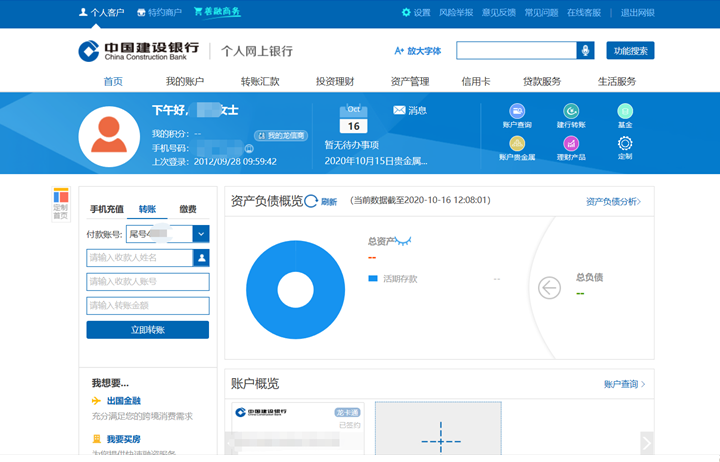
Task: Open the 账户查询 shortcut icon
Action: pyautogui.click(x=517, y=111)
